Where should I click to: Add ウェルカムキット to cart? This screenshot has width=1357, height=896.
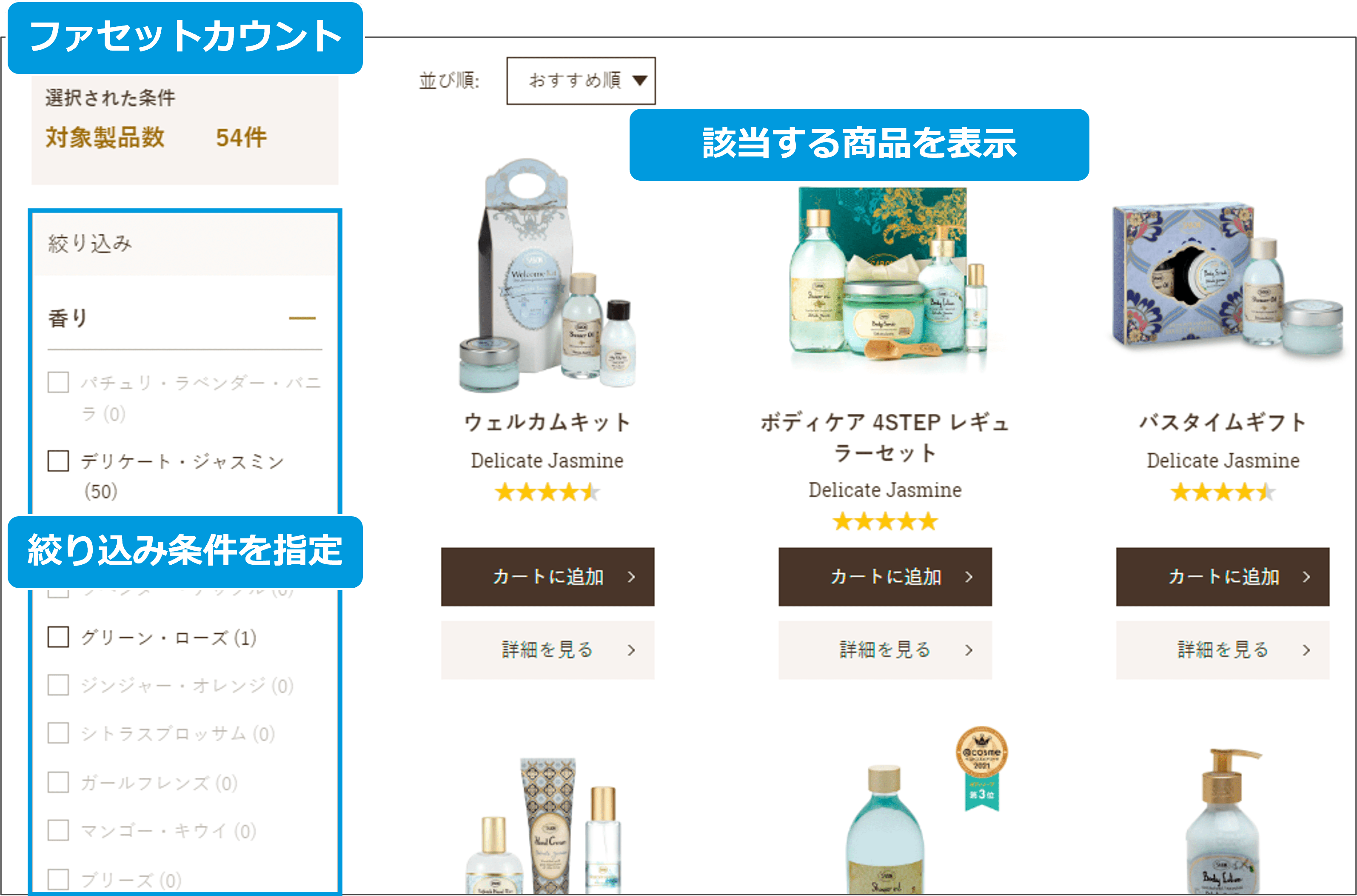pyautogui.click(x=547, y=577)
